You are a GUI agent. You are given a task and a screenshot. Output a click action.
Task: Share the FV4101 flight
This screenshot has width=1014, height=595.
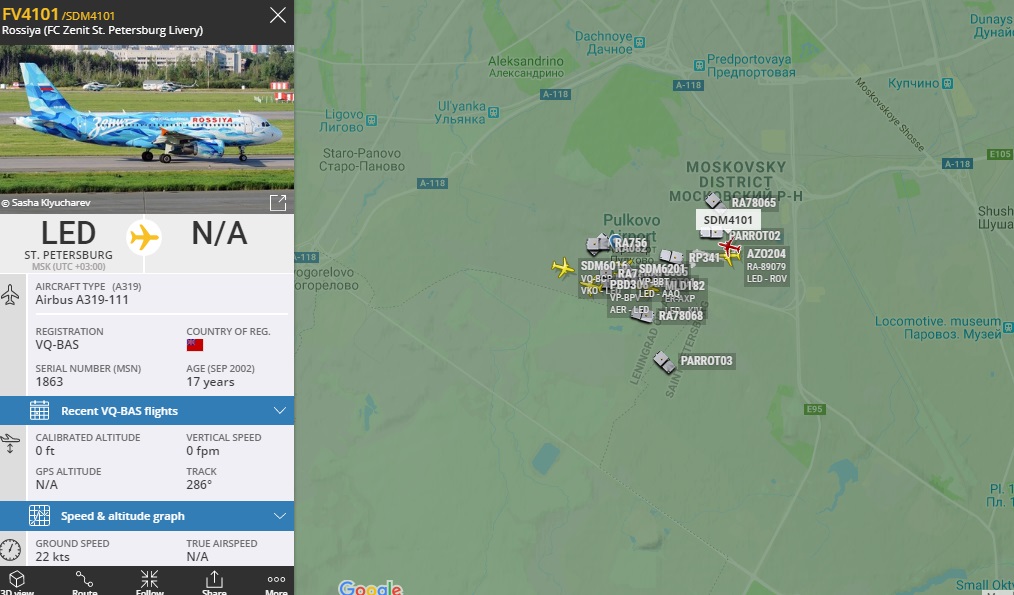click(214, 582)
